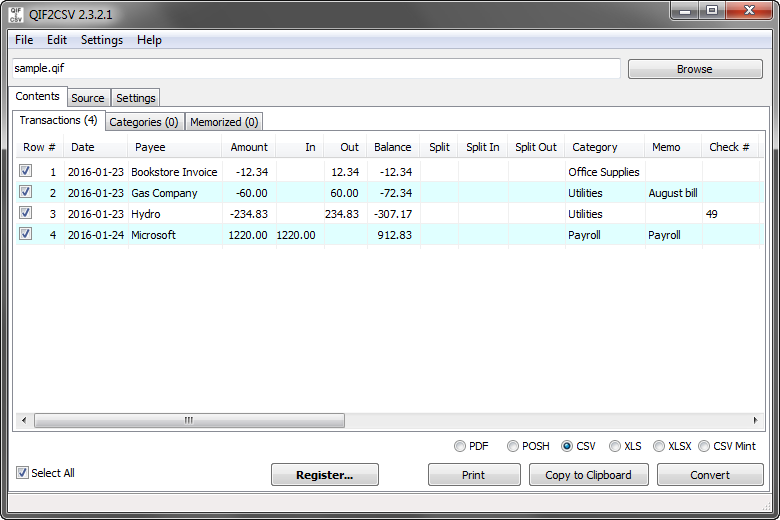Click the horizontal scrollbar right arrow
Screen dimensions: 780x520
pyautogui.click(x=757, y=421)
